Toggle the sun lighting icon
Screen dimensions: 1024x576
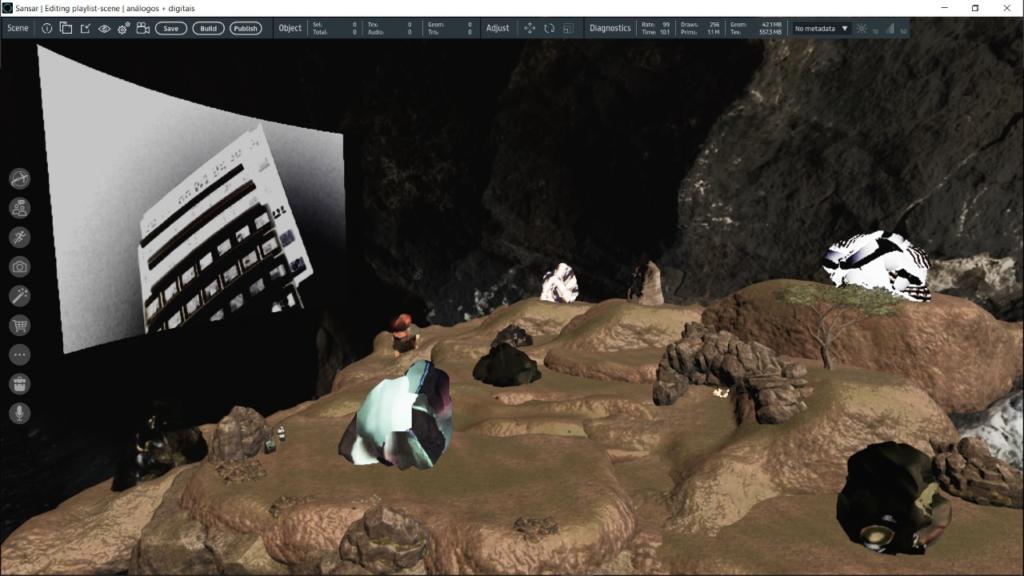[861, 28]
